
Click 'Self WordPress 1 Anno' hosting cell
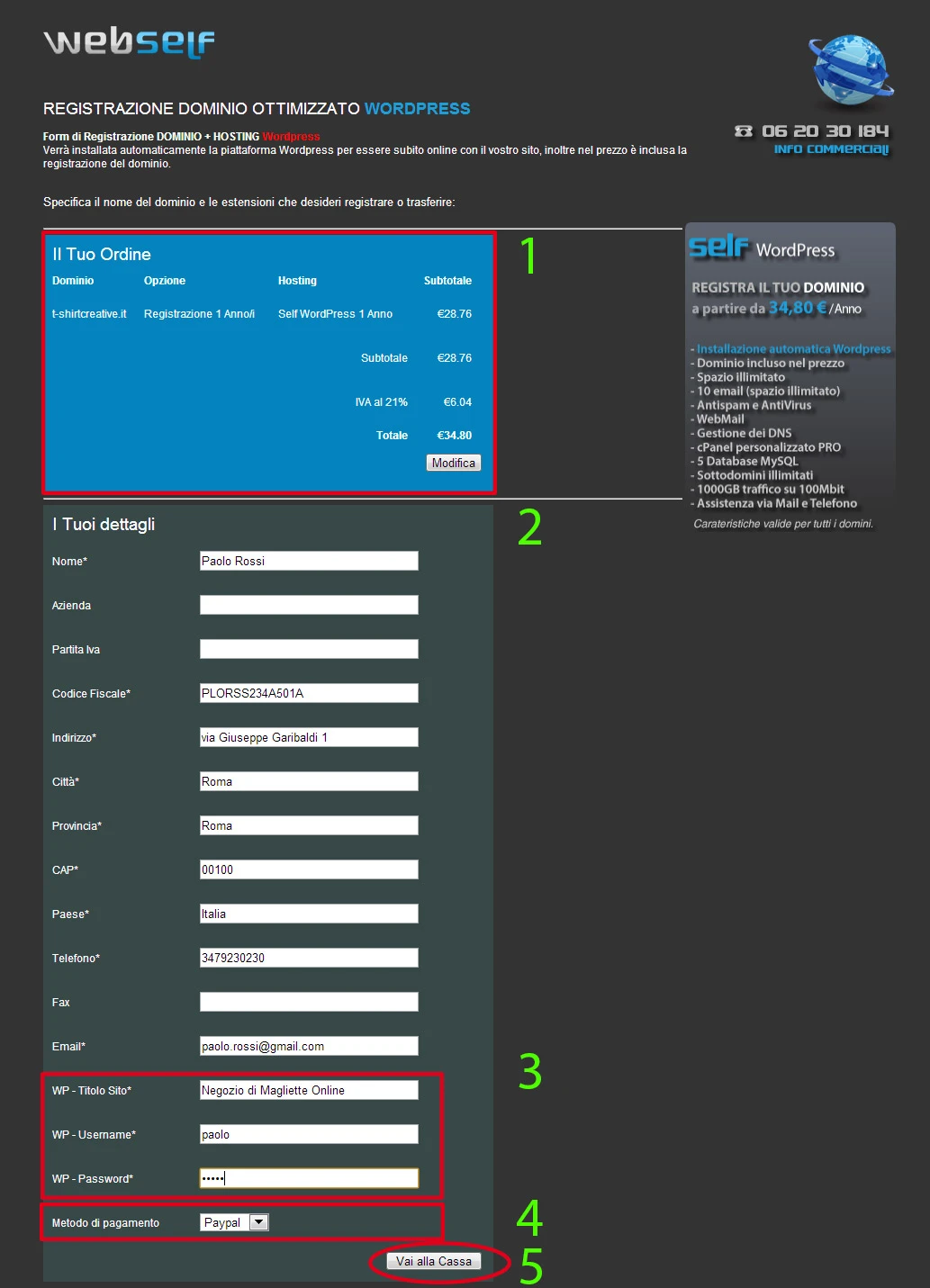coord(335,314)
